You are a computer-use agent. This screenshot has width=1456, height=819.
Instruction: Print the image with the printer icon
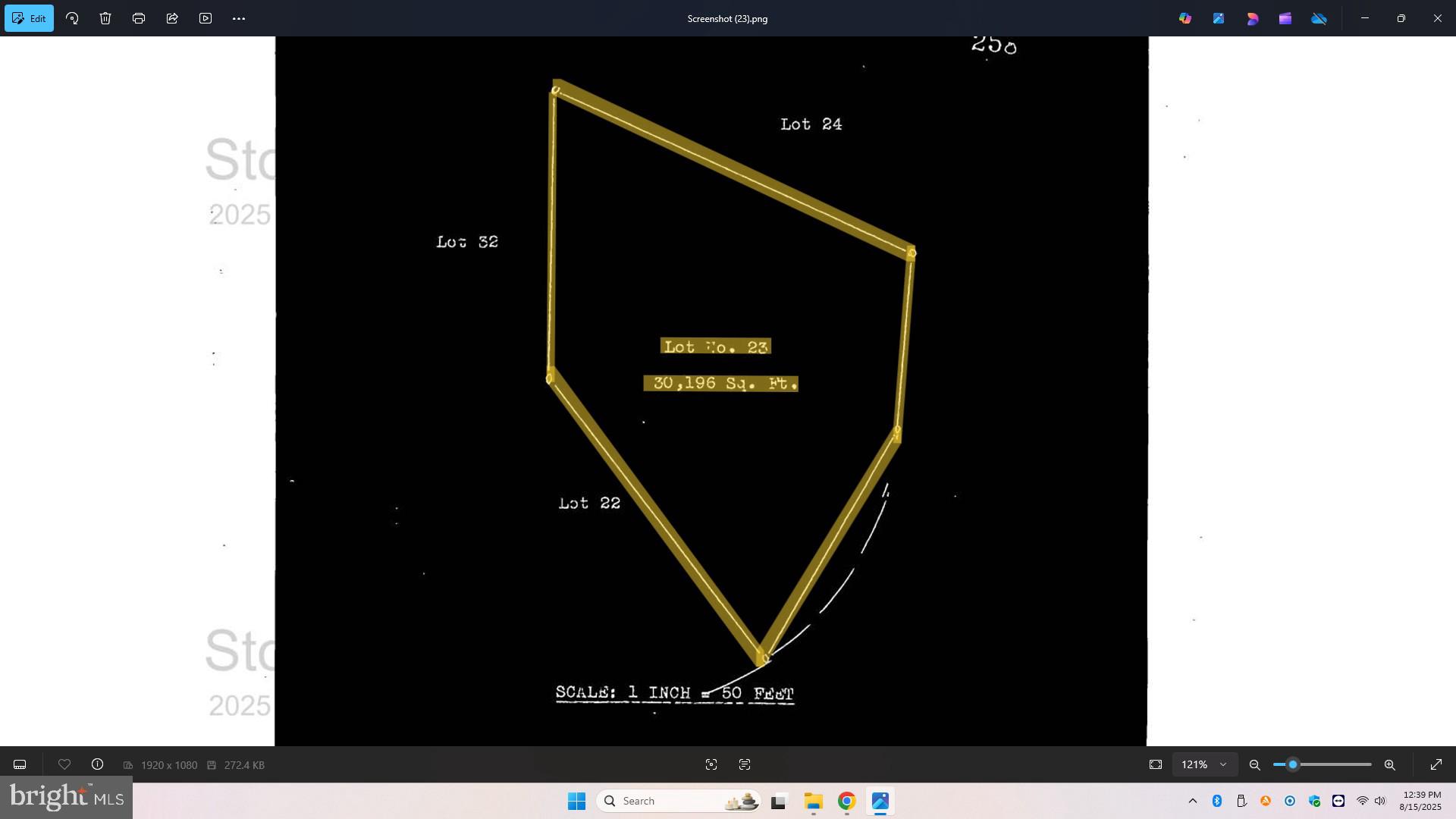(x=139, y=18)
